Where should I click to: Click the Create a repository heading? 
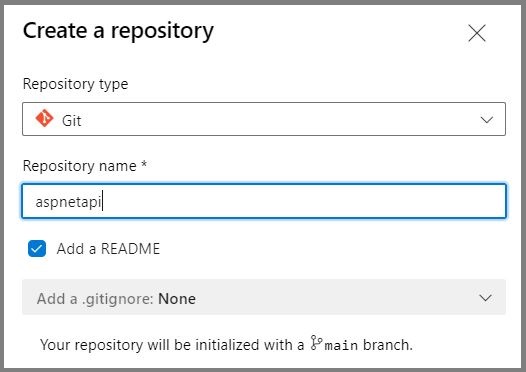coord(118,31)
